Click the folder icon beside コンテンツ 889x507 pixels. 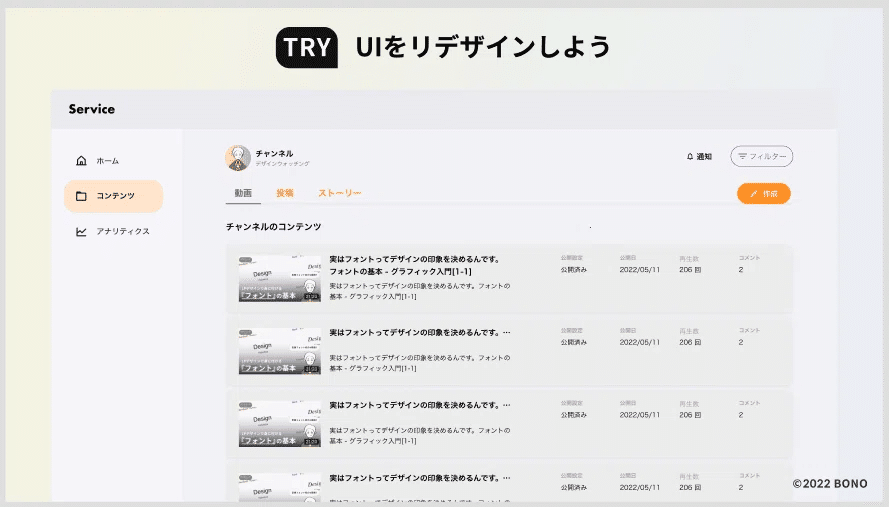(81, 196)
